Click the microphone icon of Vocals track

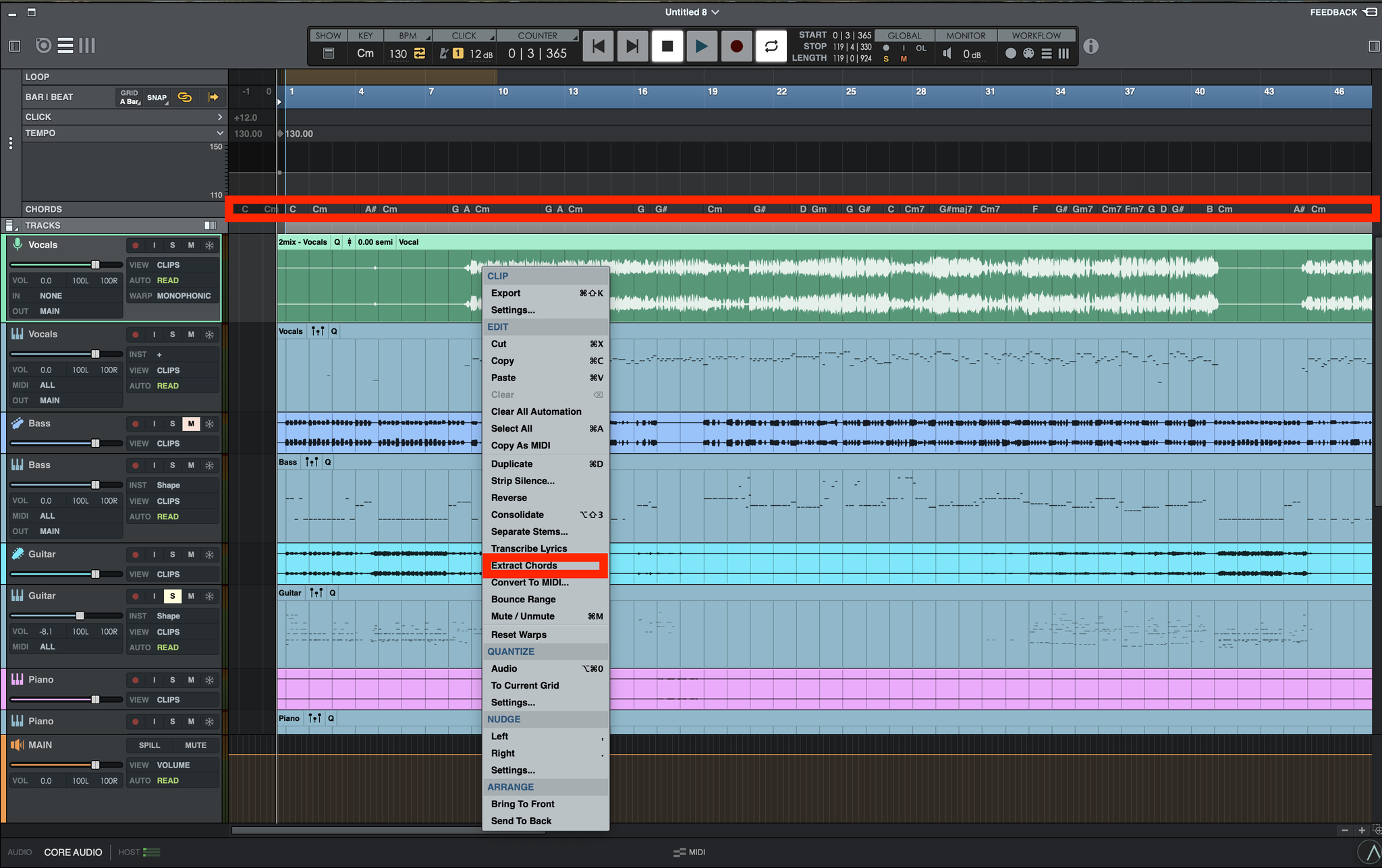(18, 245)
